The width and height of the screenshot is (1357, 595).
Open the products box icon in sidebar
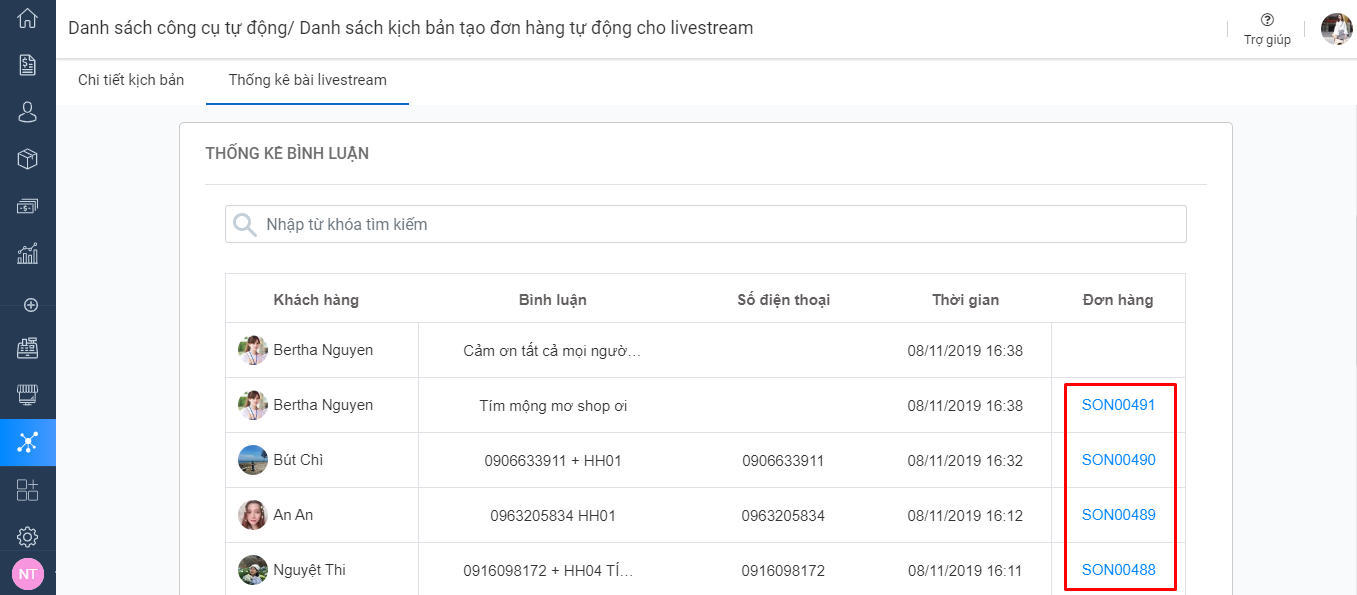point(28,159)
